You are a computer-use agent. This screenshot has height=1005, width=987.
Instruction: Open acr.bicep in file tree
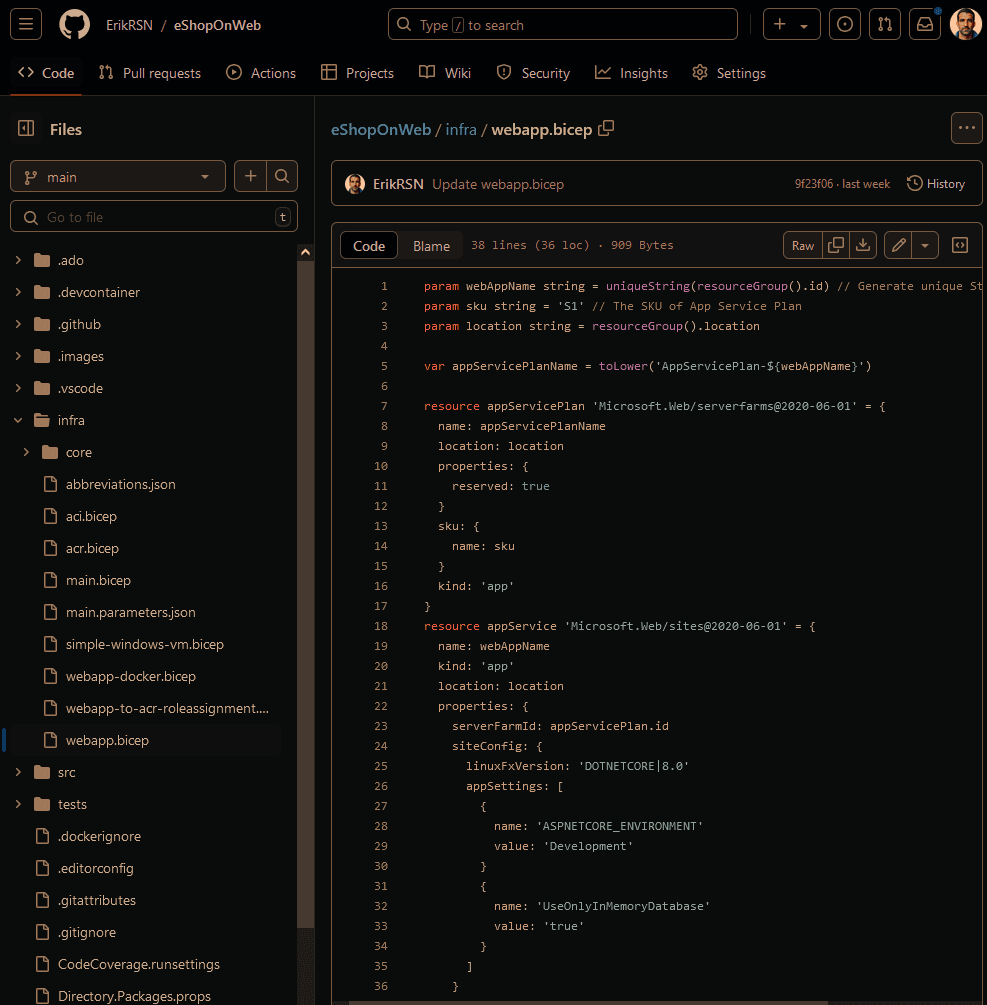click(92, 549)
